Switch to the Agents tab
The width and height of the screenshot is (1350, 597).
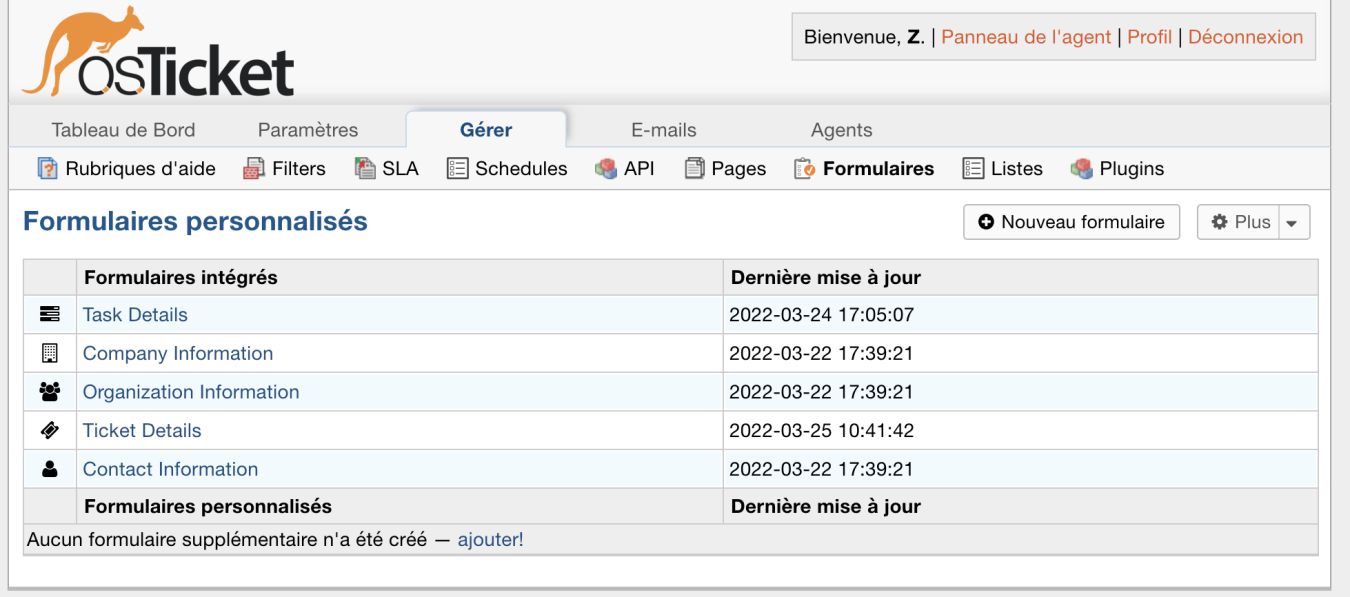(842, 130)
